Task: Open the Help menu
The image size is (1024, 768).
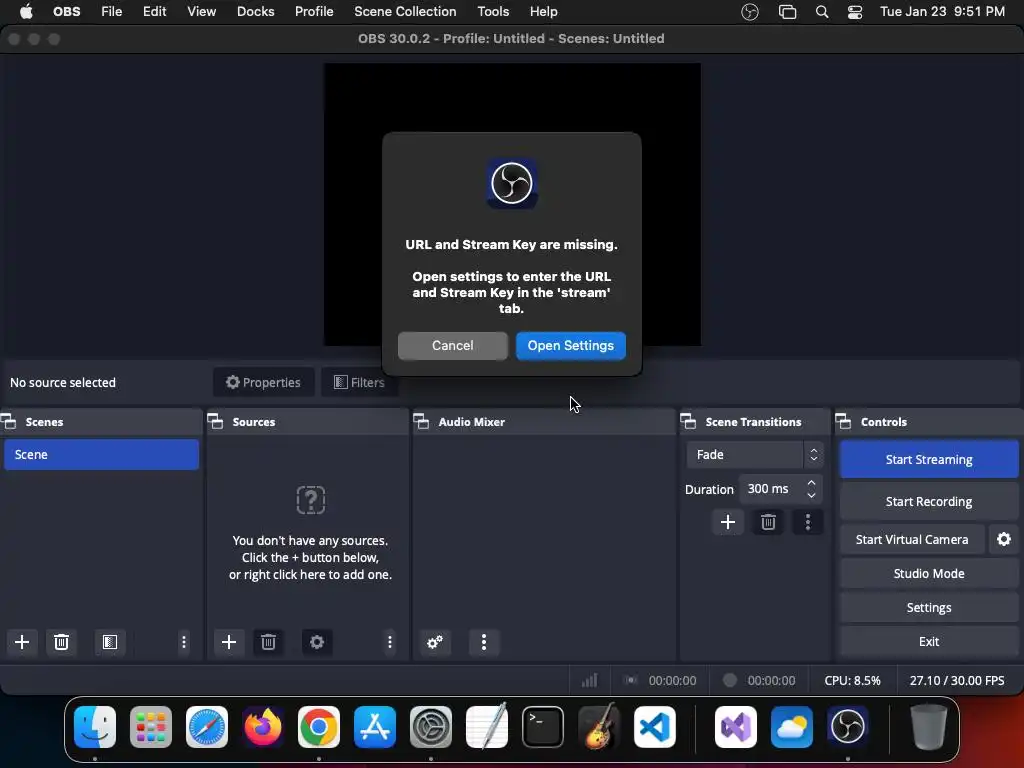Action: click(543, 12)
